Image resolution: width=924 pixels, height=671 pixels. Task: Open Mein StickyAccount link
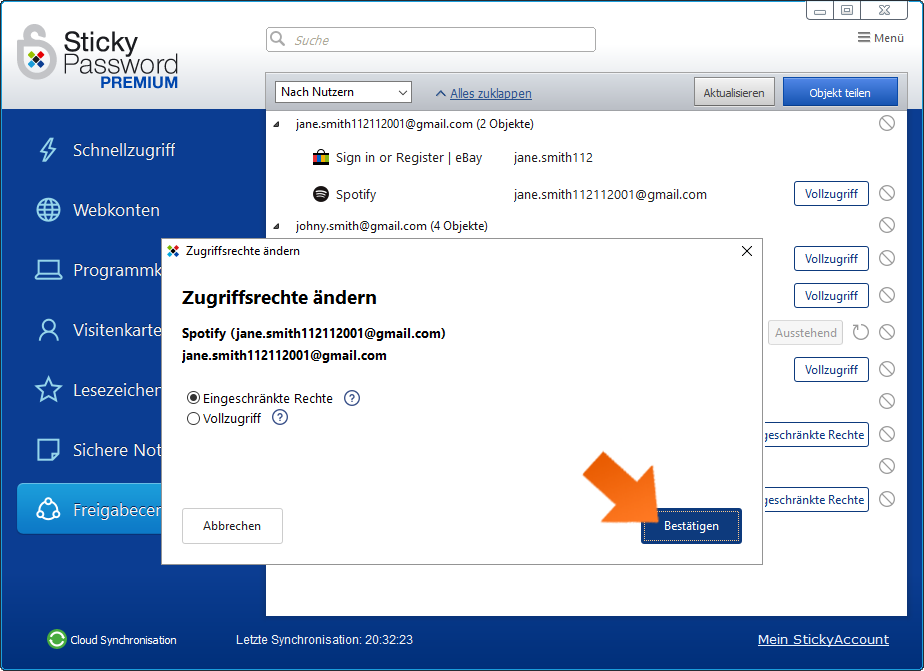tap(823, 639)
